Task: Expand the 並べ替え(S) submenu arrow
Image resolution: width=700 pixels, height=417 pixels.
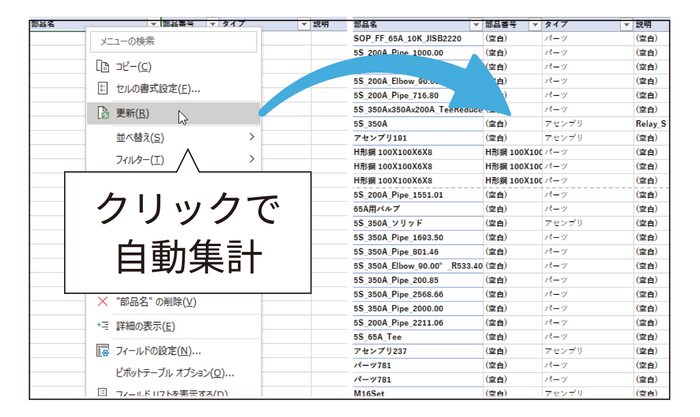Action: [251, 137]
